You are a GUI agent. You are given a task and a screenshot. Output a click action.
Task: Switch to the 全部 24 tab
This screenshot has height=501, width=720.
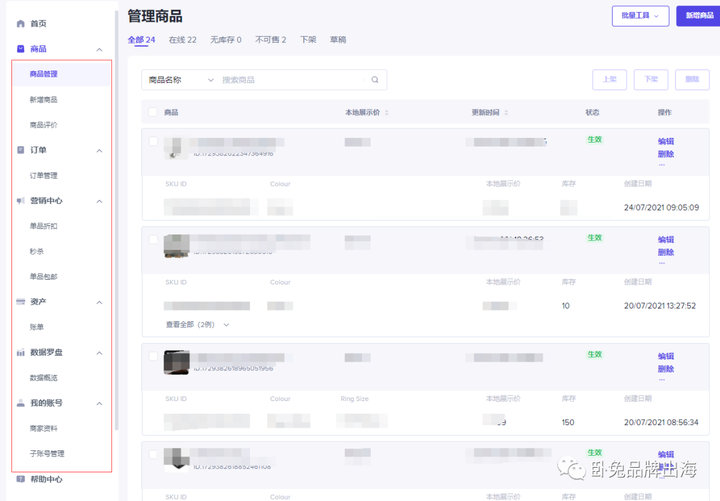pyautogui.click(x=141, y=40)
